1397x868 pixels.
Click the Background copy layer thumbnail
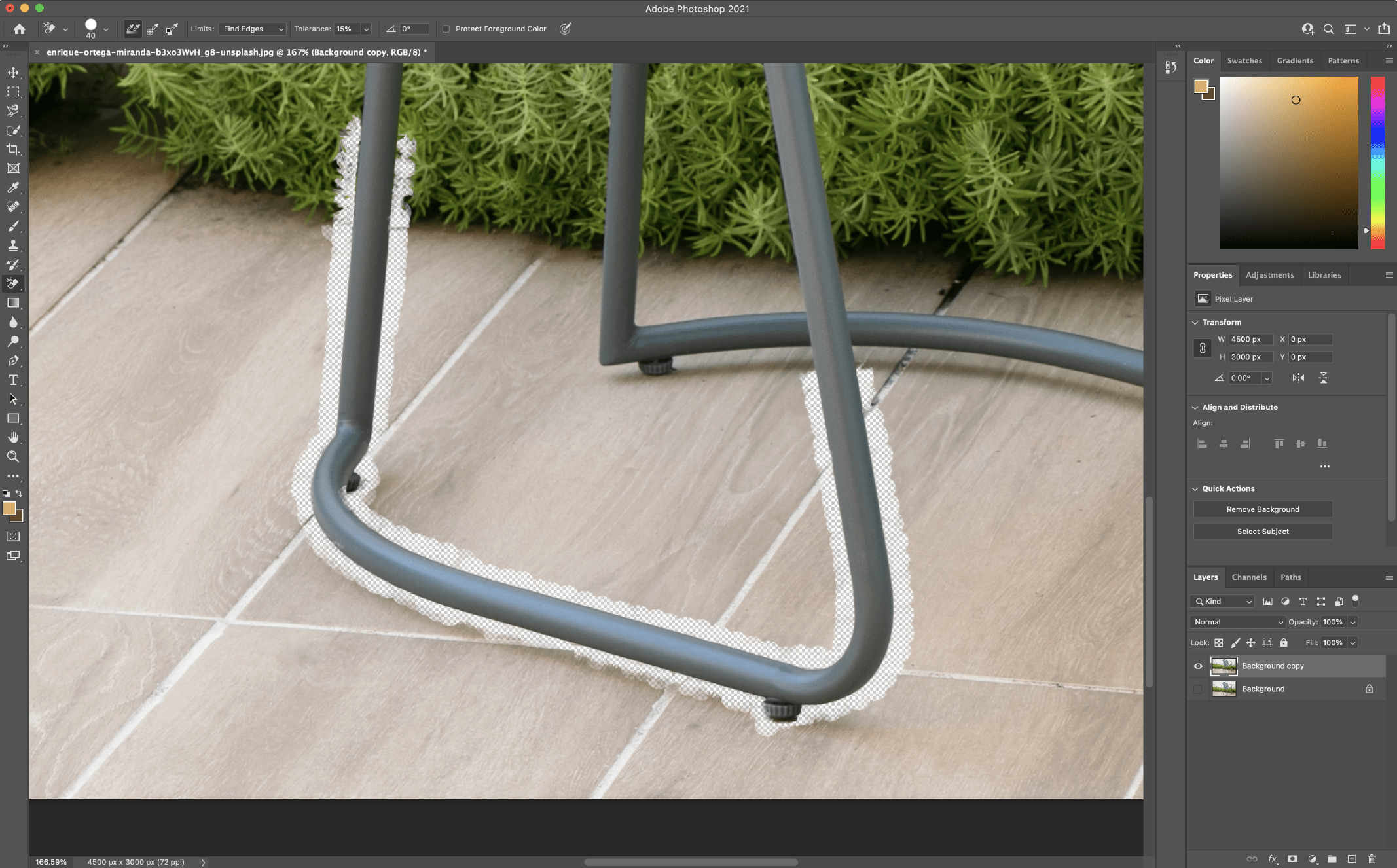click(x=1223, y=665)
